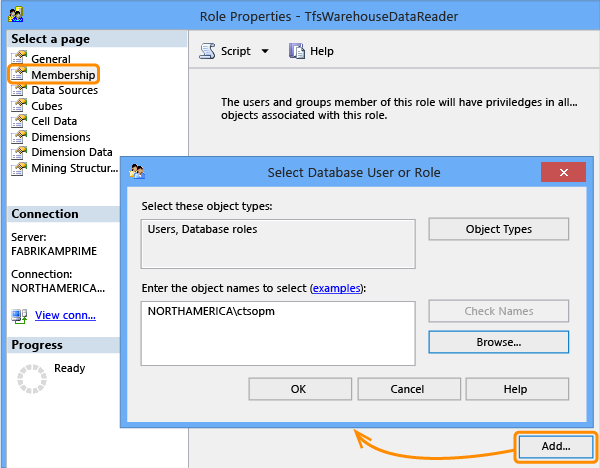Image resolution: width=600 pixels, height=468 pixels.
Task: Confirm with the OK button
Action: pyautogui.click(x=300, y=389)
